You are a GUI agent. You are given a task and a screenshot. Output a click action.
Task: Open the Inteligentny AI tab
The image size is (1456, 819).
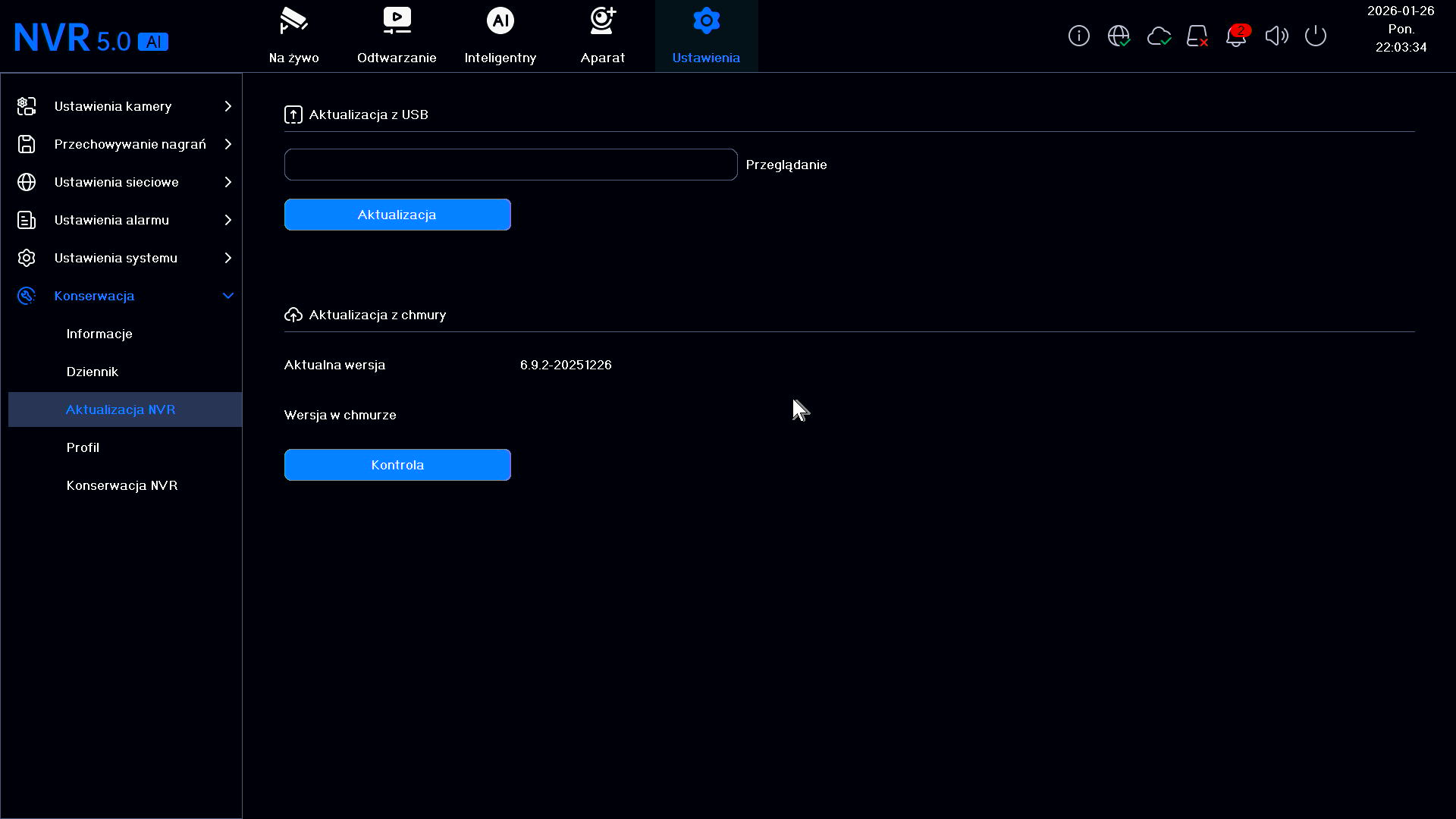tap(500, 36)
